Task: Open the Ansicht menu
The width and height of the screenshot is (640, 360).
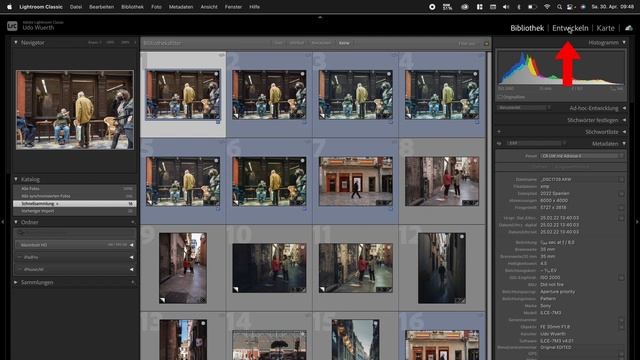Action: (209, 7)
